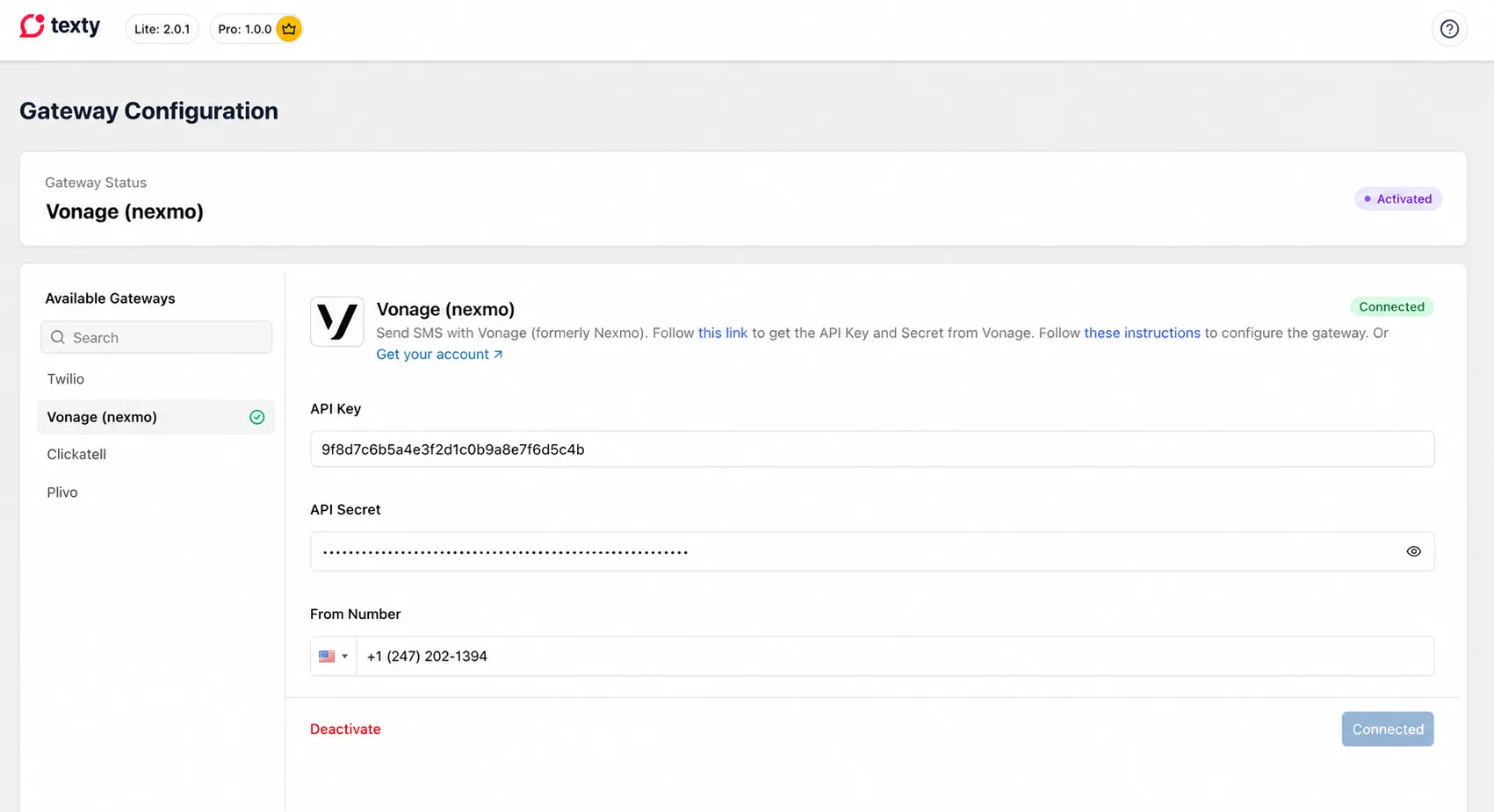The height and width of the screenshot is (812, 1494).
Task: Click the Gateway Configuration heading
Action: tap(148, 111)
